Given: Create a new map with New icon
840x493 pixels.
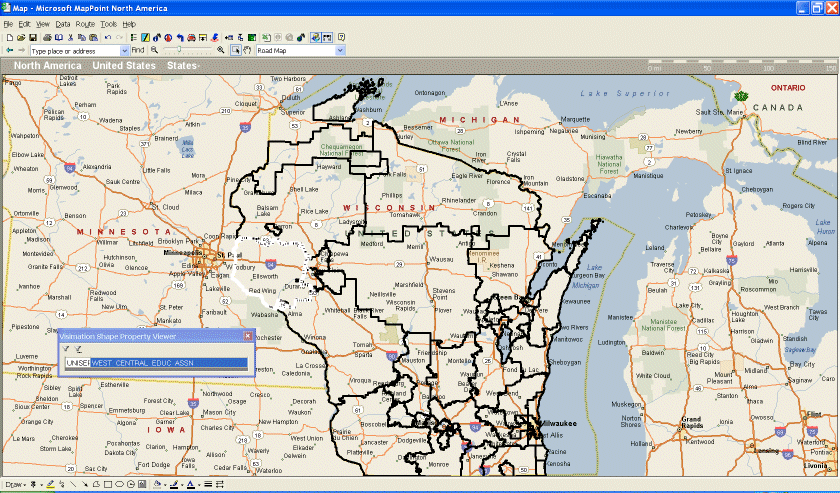Looking at the screenshot, I should pos(10,38).
